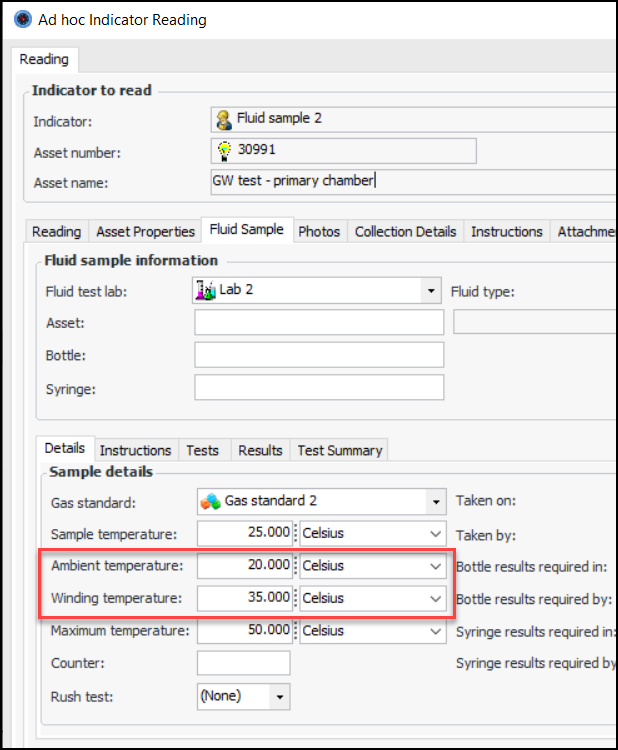Screen dimensions: 618x750
Task: Click the lightbulb icon beside asset number
Action: click(x=224, y=150)
